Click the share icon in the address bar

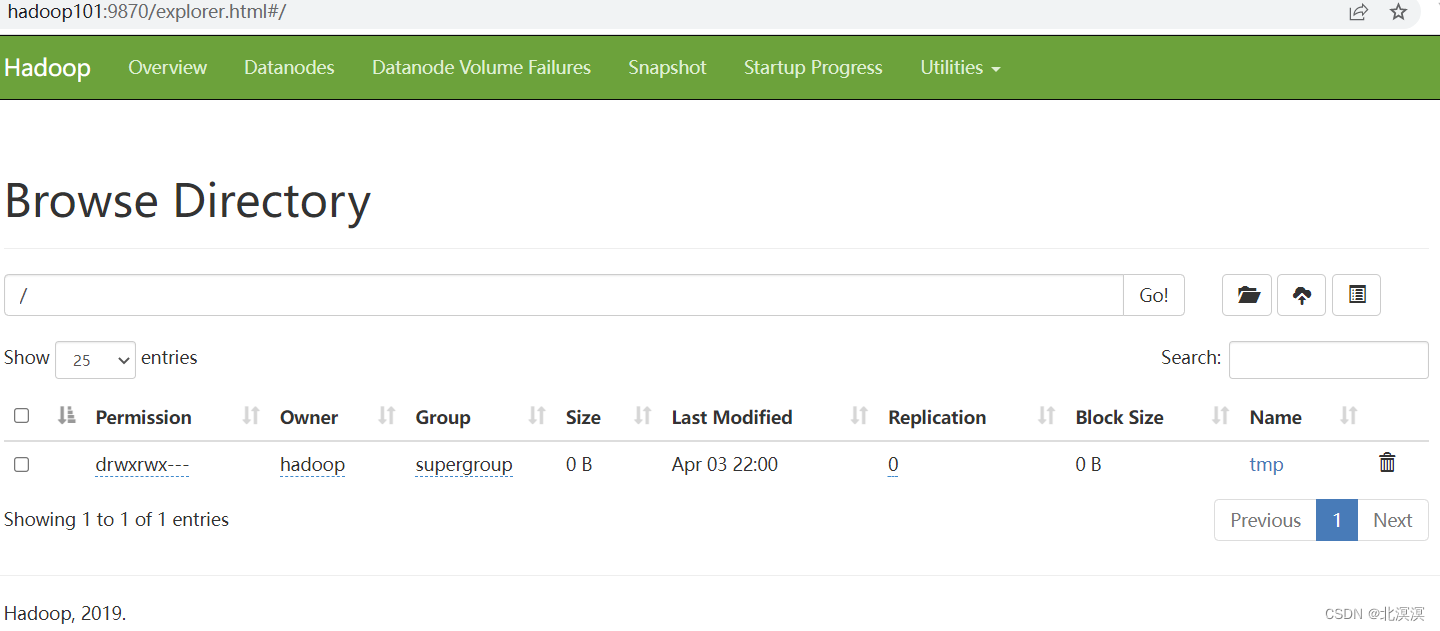click(x=1358, y=12)
